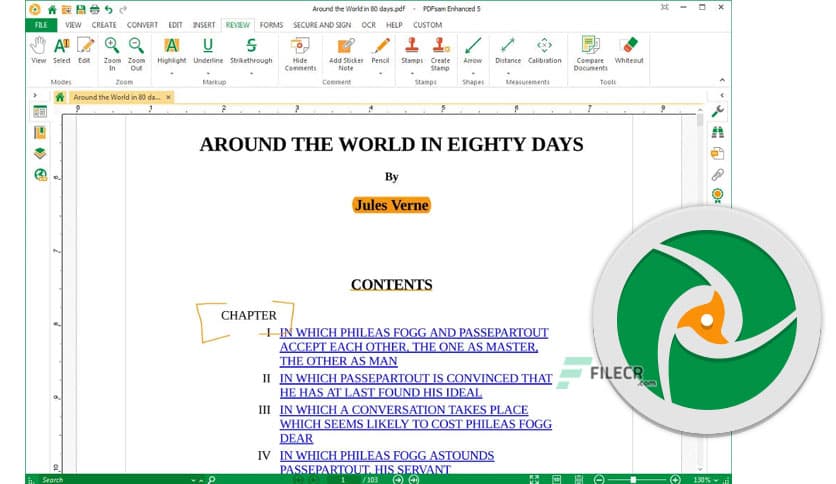Open the Bookmarks panel in left sidebar
The width and height of the screenshot is (836, 484).
(x=40, y=132)
